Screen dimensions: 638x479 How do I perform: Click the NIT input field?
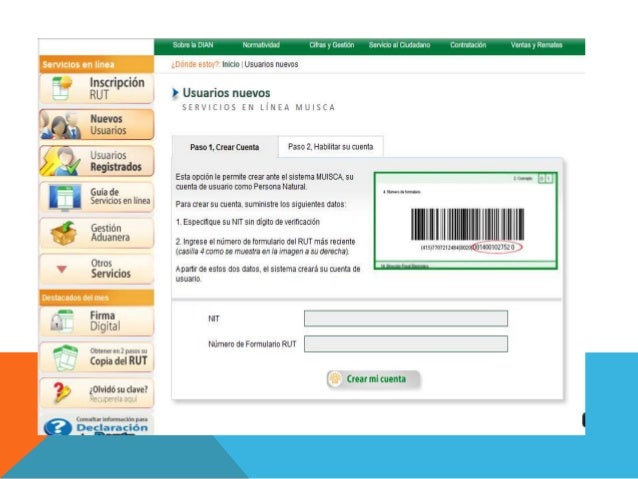406,318
